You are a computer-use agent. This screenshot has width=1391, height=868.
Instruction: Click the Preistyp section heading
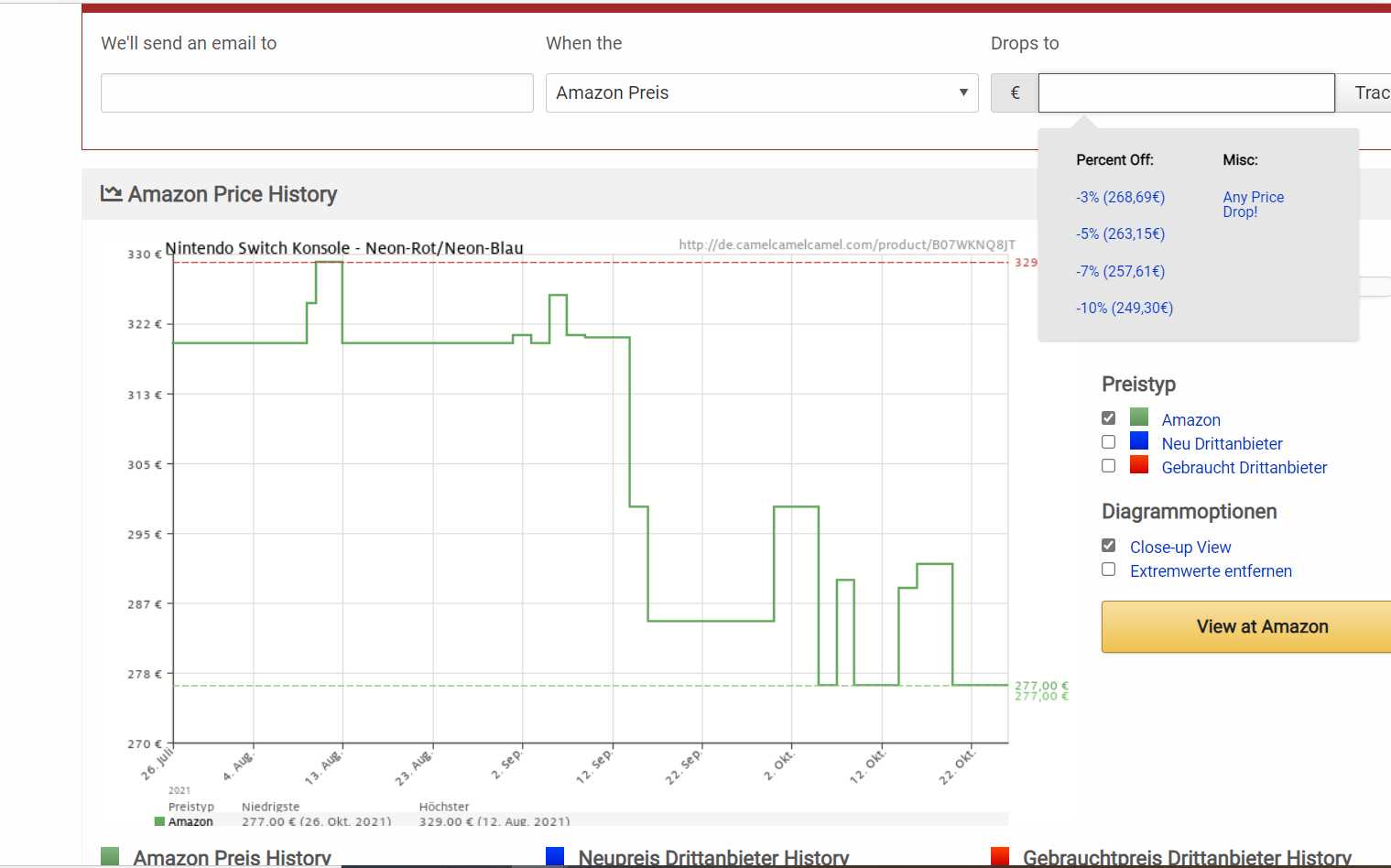coord(1138,385)
